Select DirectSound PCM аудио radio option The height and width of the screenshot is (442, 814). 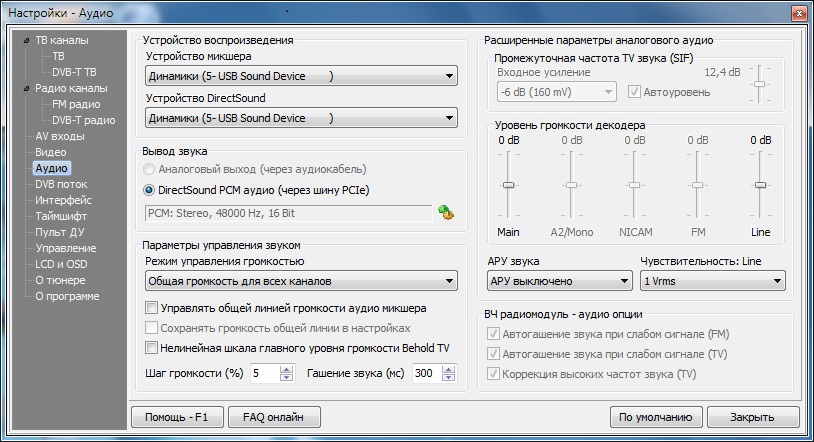click(150, 189)
